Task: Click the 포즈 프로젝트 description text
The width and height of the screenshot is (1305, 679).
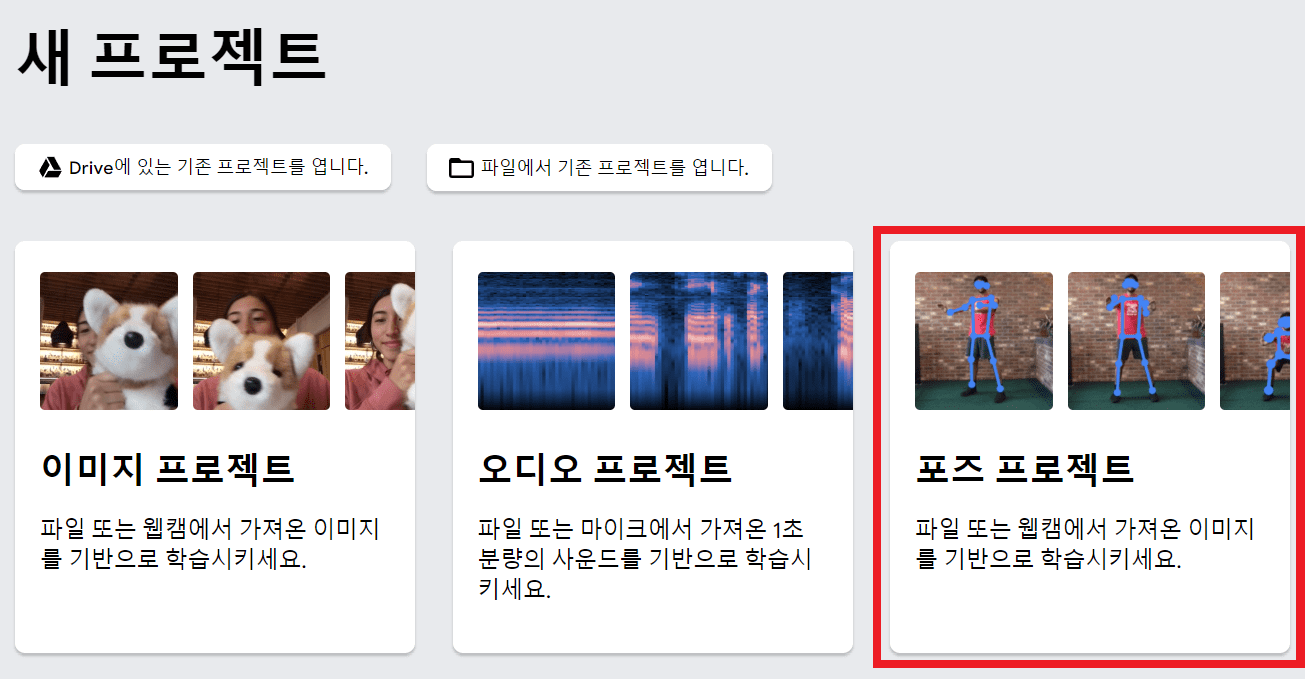Action: tap(1085, 543)
